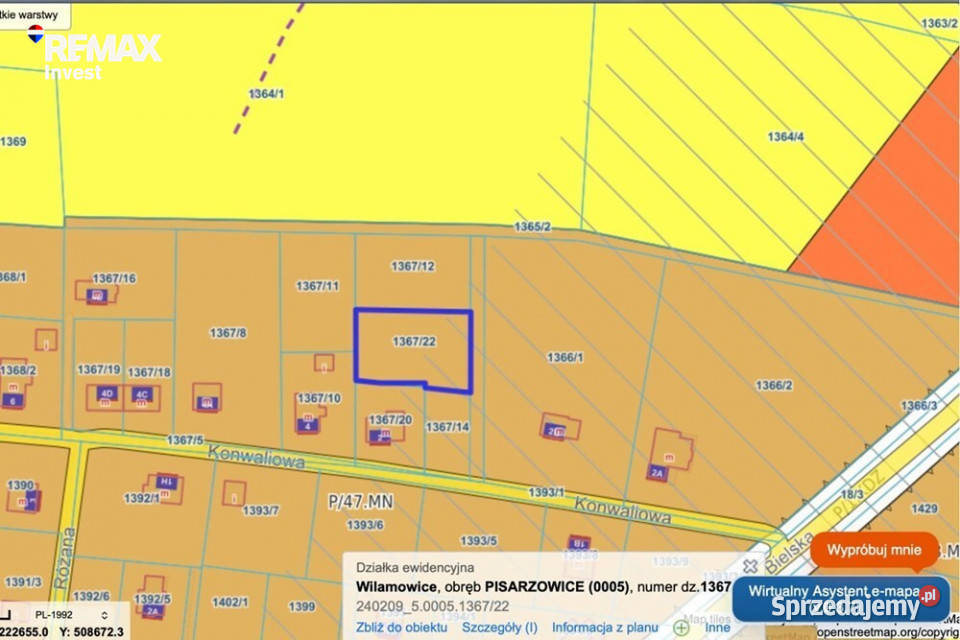Click building marker 6 on parcel 1368/2
The height and width of the screenshot is (640, 960).
tap(12, 401)
